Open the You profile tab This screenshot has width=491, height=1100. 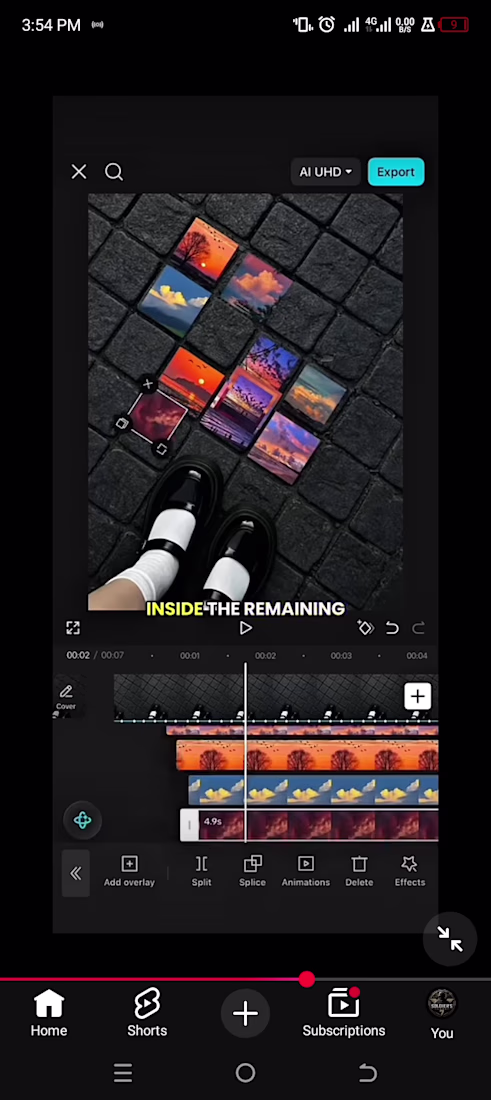click(442, 1014)
